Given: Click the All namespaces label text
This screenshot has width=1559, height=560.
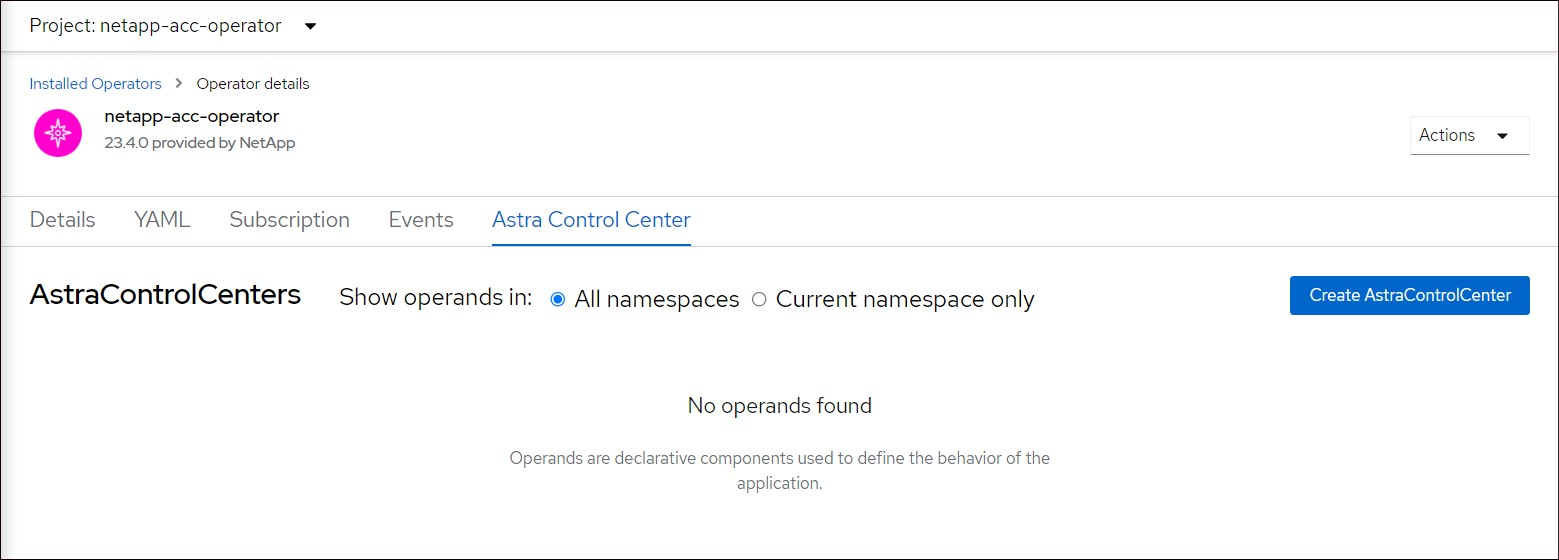Looking at the screenshot, I should pos(656,299).
